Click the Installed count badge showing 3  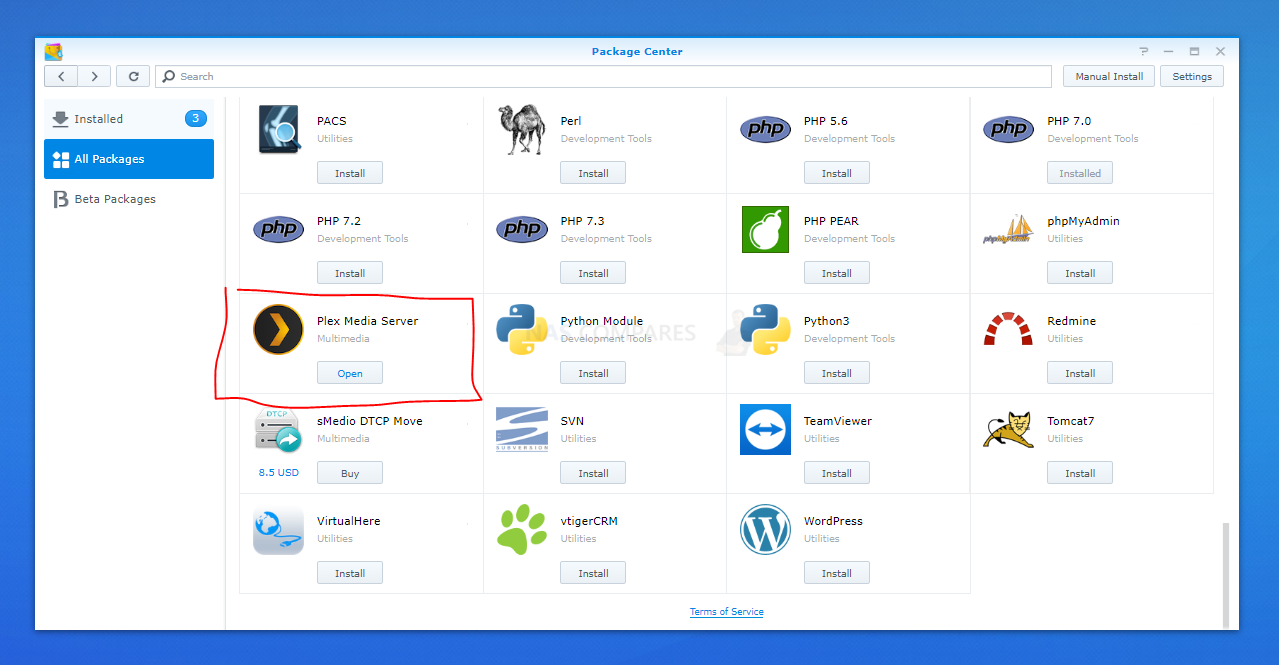click(195, 118)
